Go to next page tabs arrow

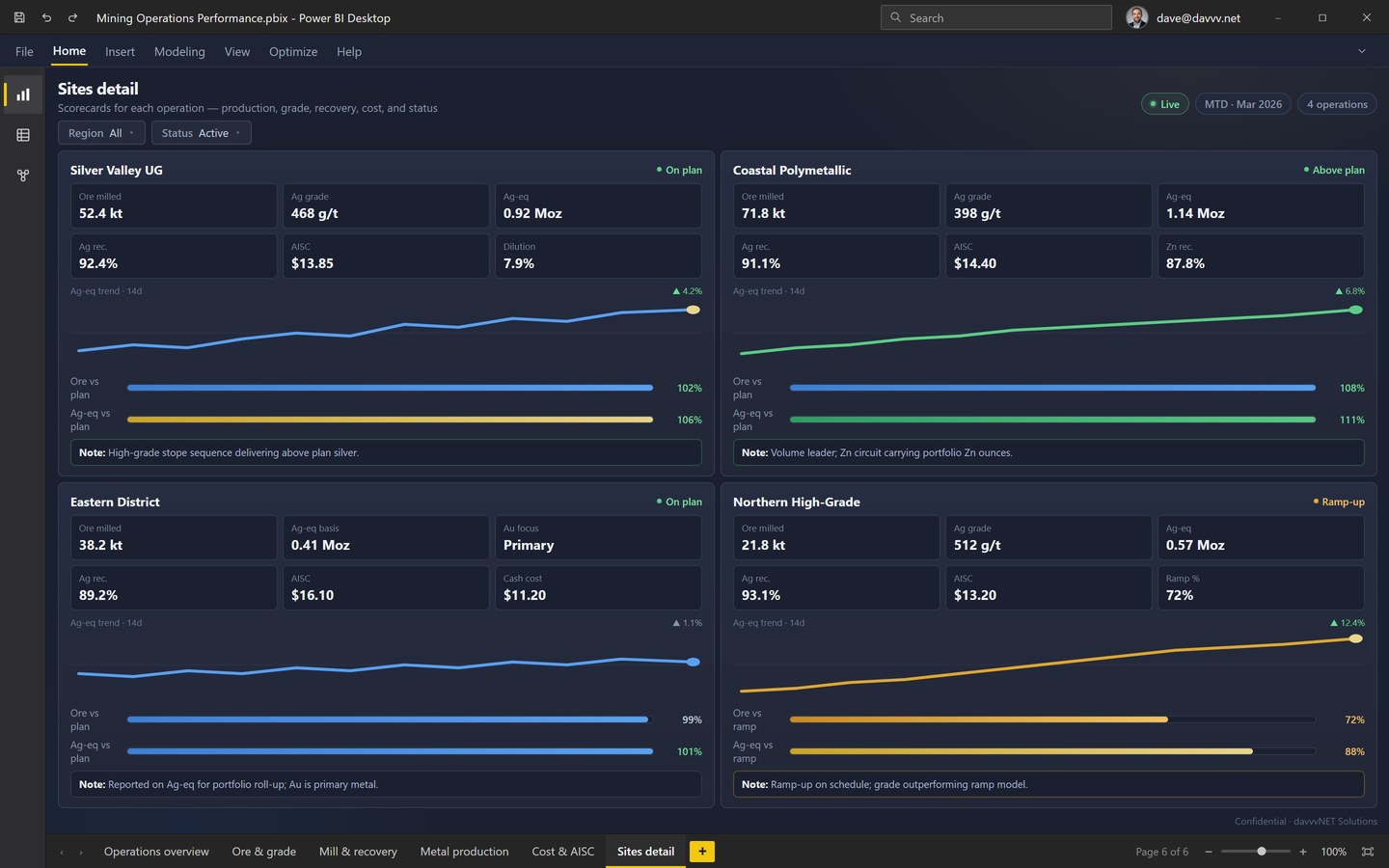(x=81, y=852)
